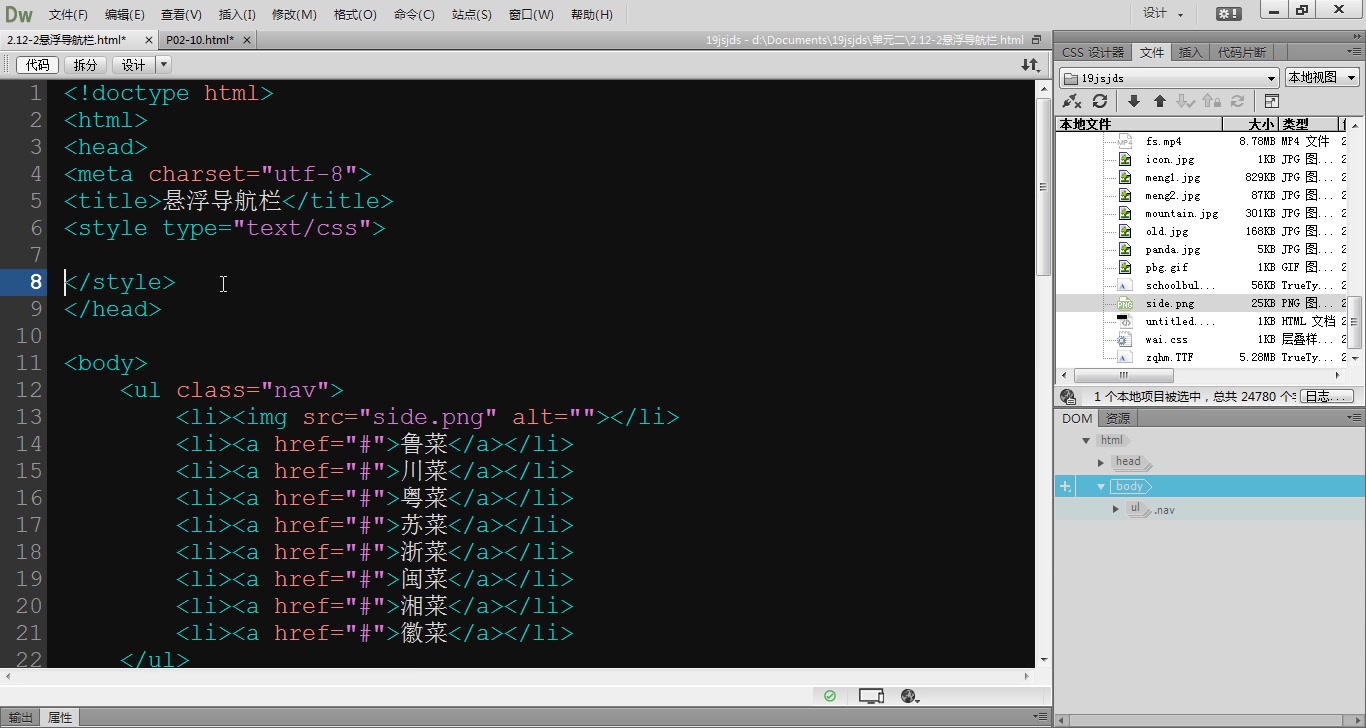The height and width of the screenshot is (728, 1366).
Task: Click line number 13 in the gutter
Action: pos(30,417)
